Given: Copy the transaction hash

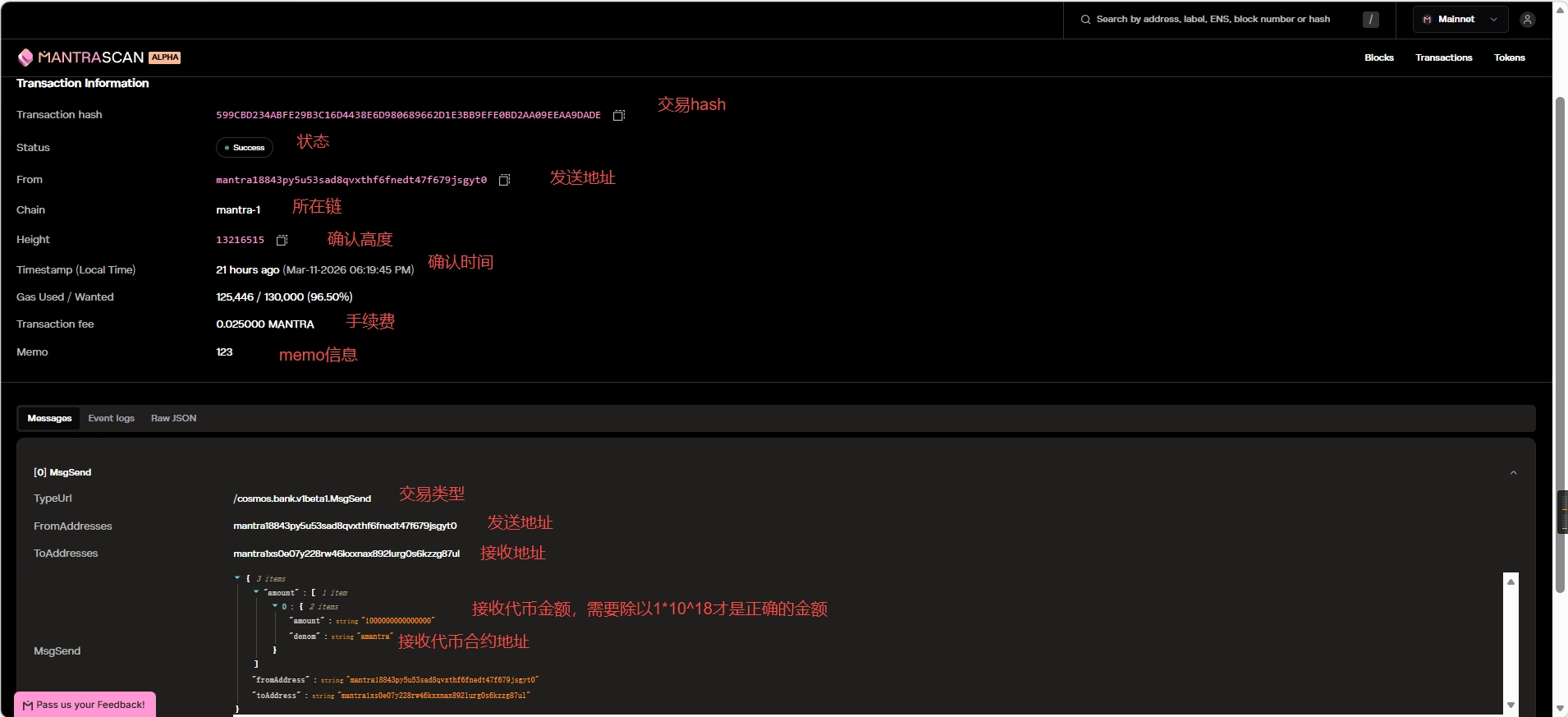Looking at the screenshot, I should pyautogui.click(x=619, y=116).
